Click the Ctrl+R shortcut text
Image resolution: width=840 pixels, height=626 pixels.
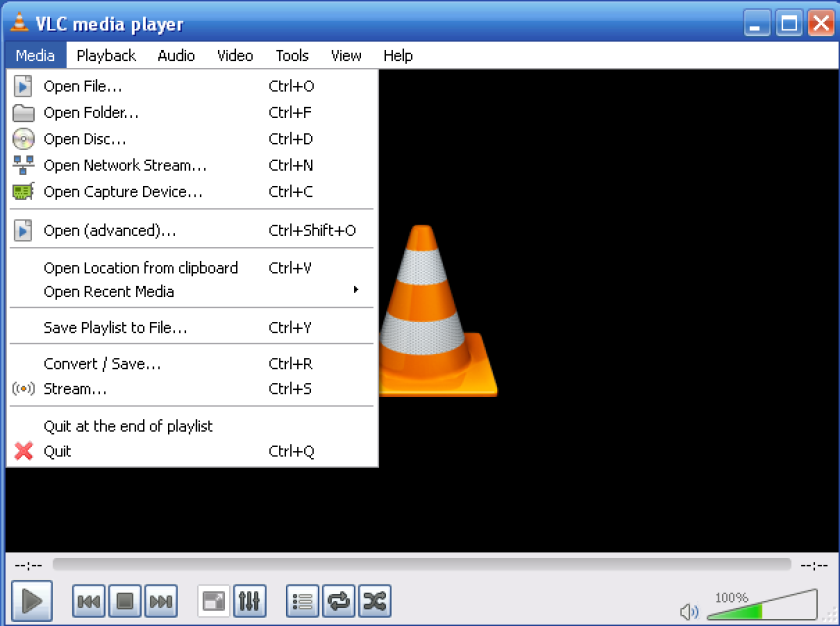click(290, 364)
